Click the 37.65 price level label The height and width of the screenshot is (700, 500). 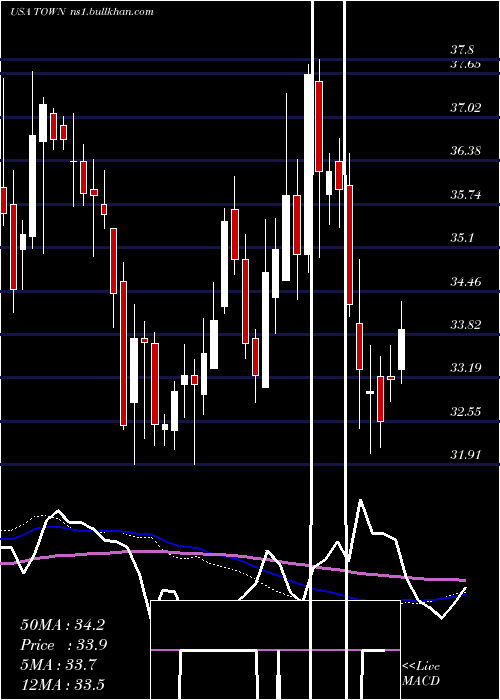coord(465,64)
